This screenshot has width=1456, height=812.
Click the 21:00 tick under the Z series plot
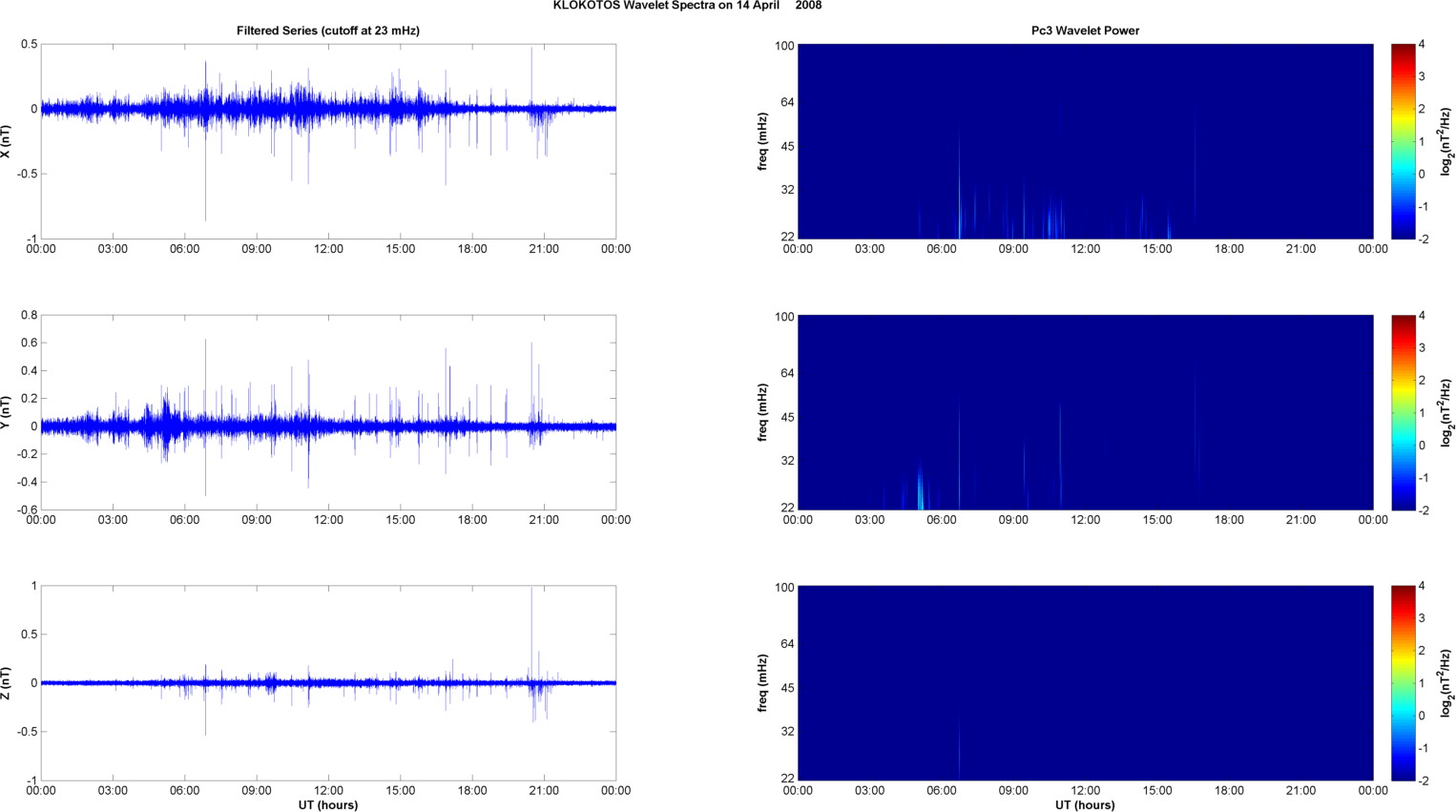tap(544, 790)
